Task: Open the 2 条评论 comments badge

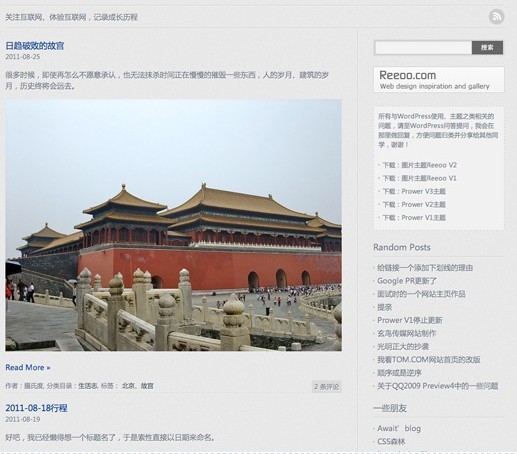Action: (327, 387)
